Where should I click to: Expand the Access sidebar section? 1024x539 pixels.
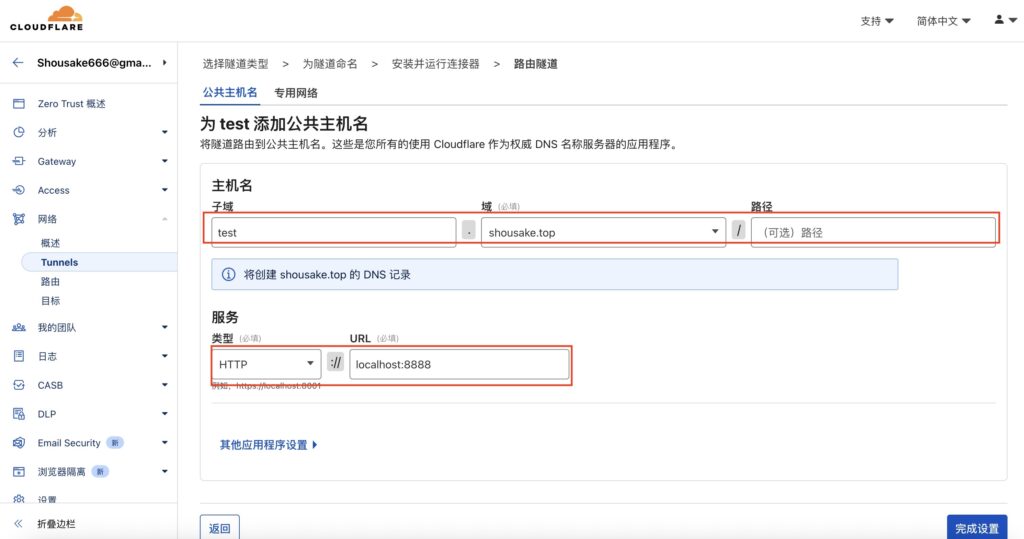tap(165, 189)
